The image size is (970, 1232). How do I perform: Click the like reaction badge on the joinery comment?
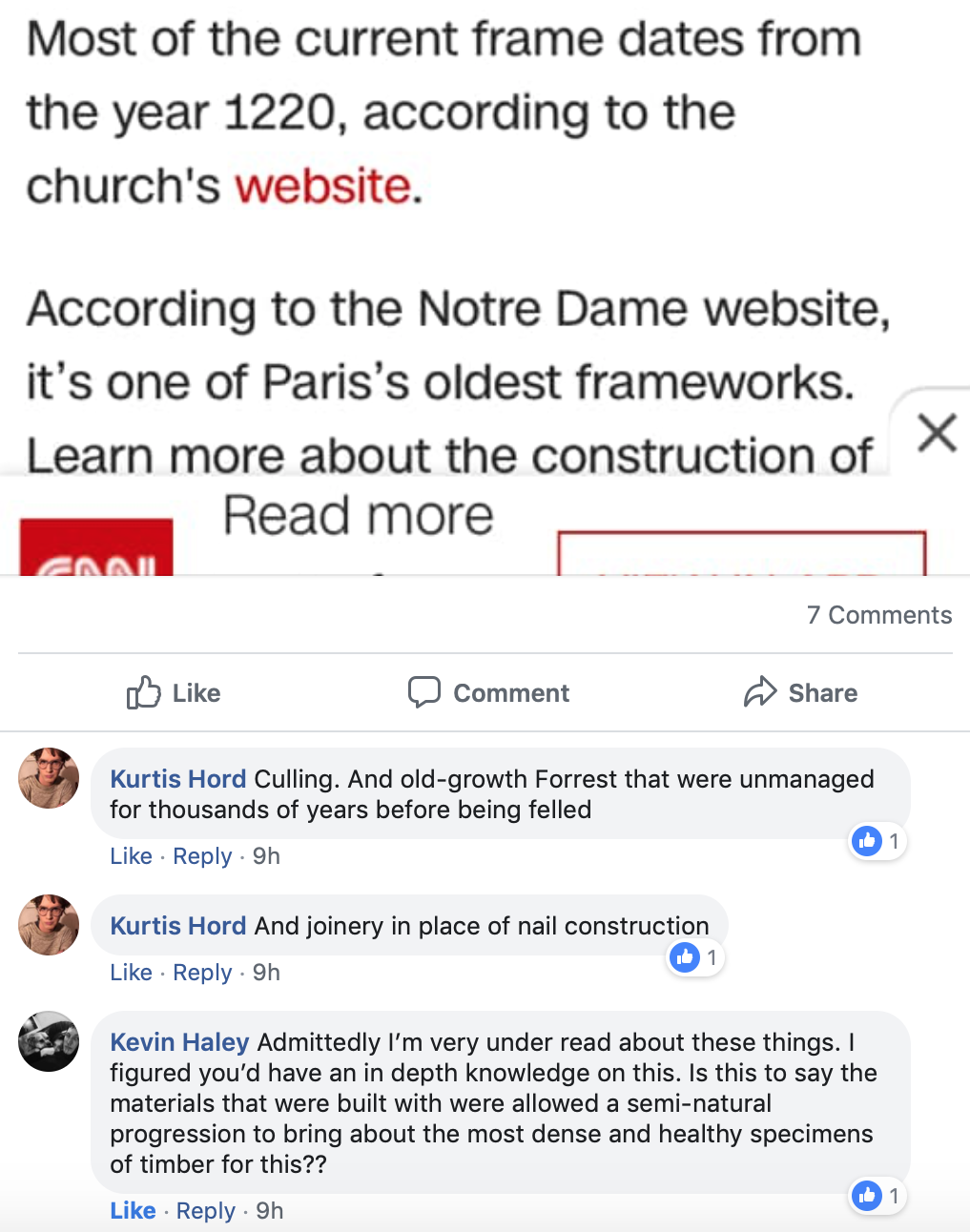click(694, 957)
